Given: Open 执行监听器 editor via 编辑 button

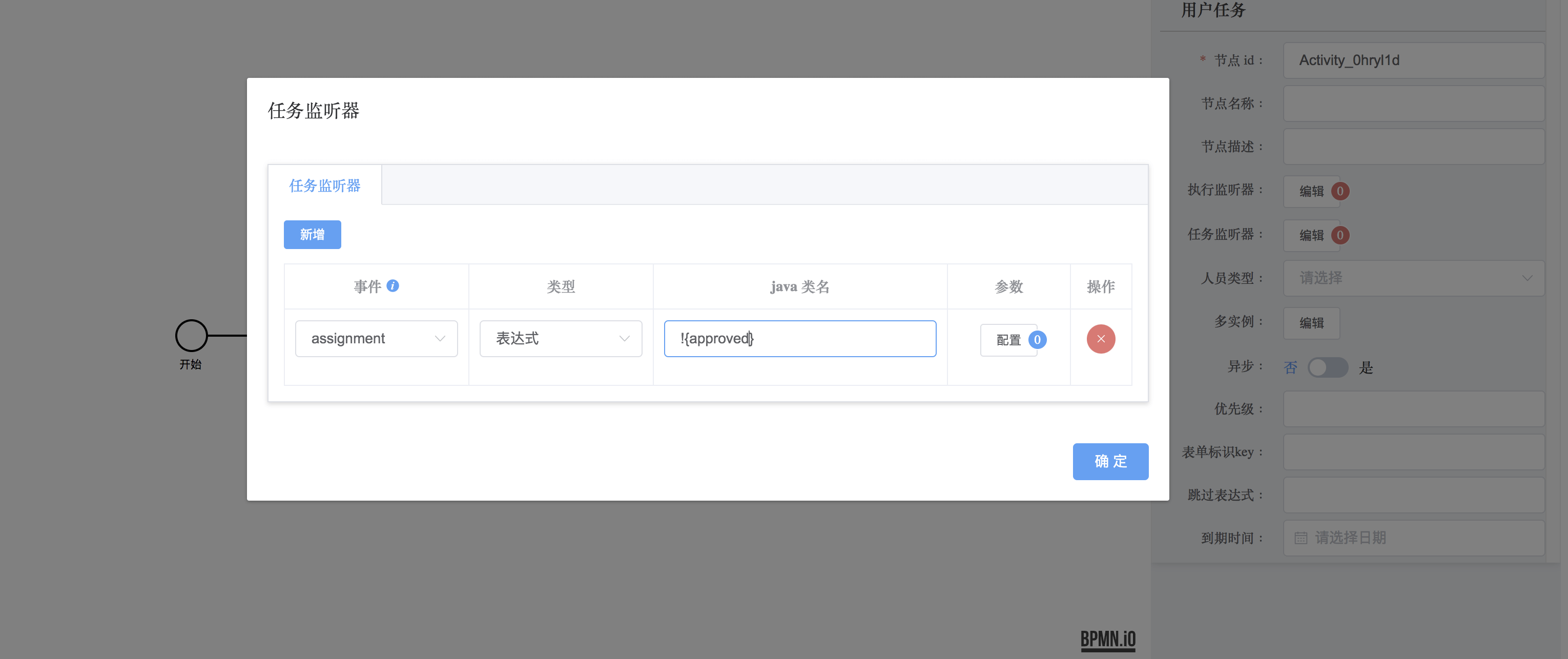Looking at the screenshot, I should (1312, 191).
